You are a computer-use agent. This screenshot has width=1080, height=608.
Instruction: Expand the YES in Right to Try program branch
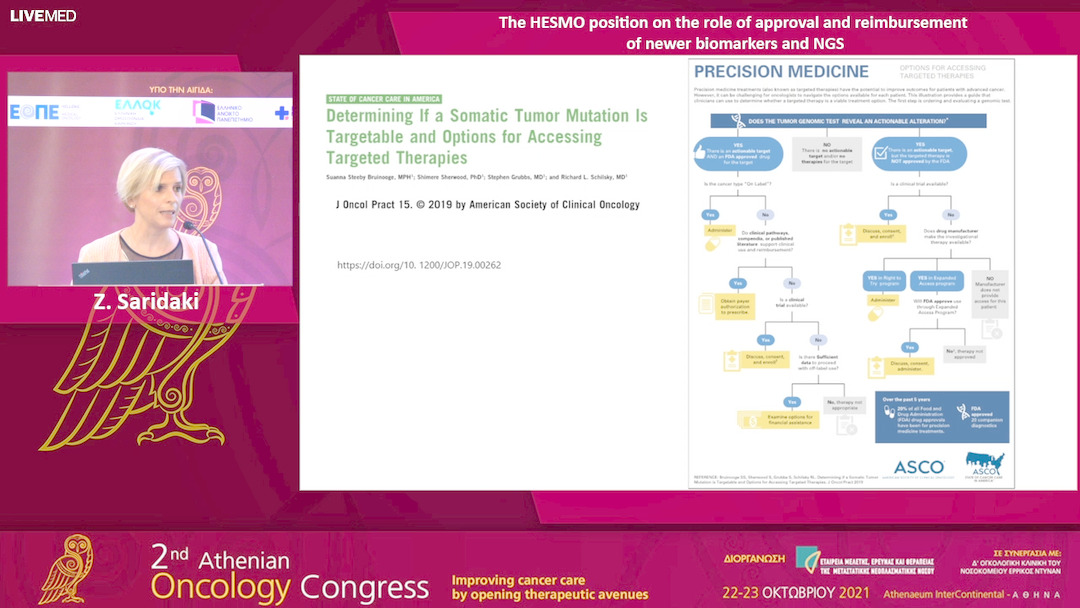click(885, 281)
